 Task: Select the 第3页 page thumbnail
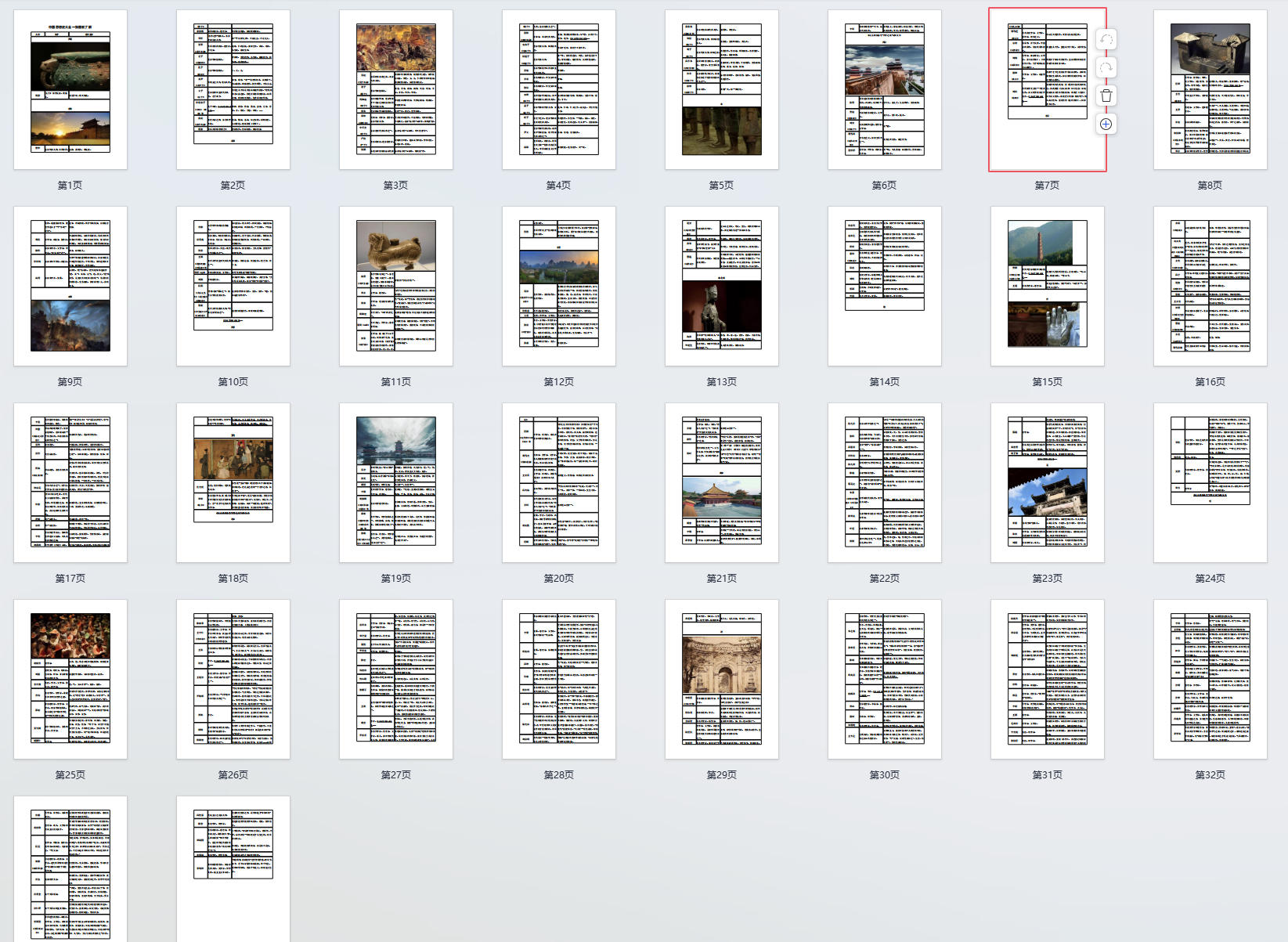(x=396, y=89)
